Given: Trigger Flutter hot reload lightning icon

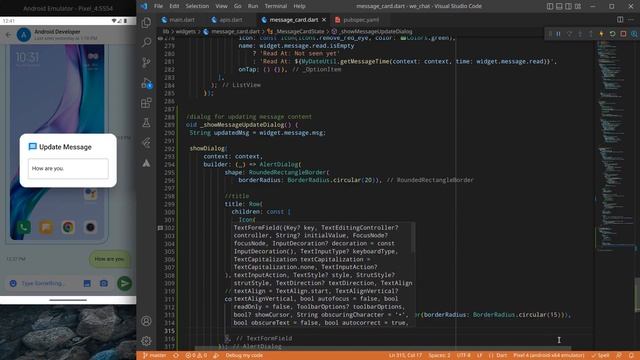Looking at the screenshot, I should point(601,34).
